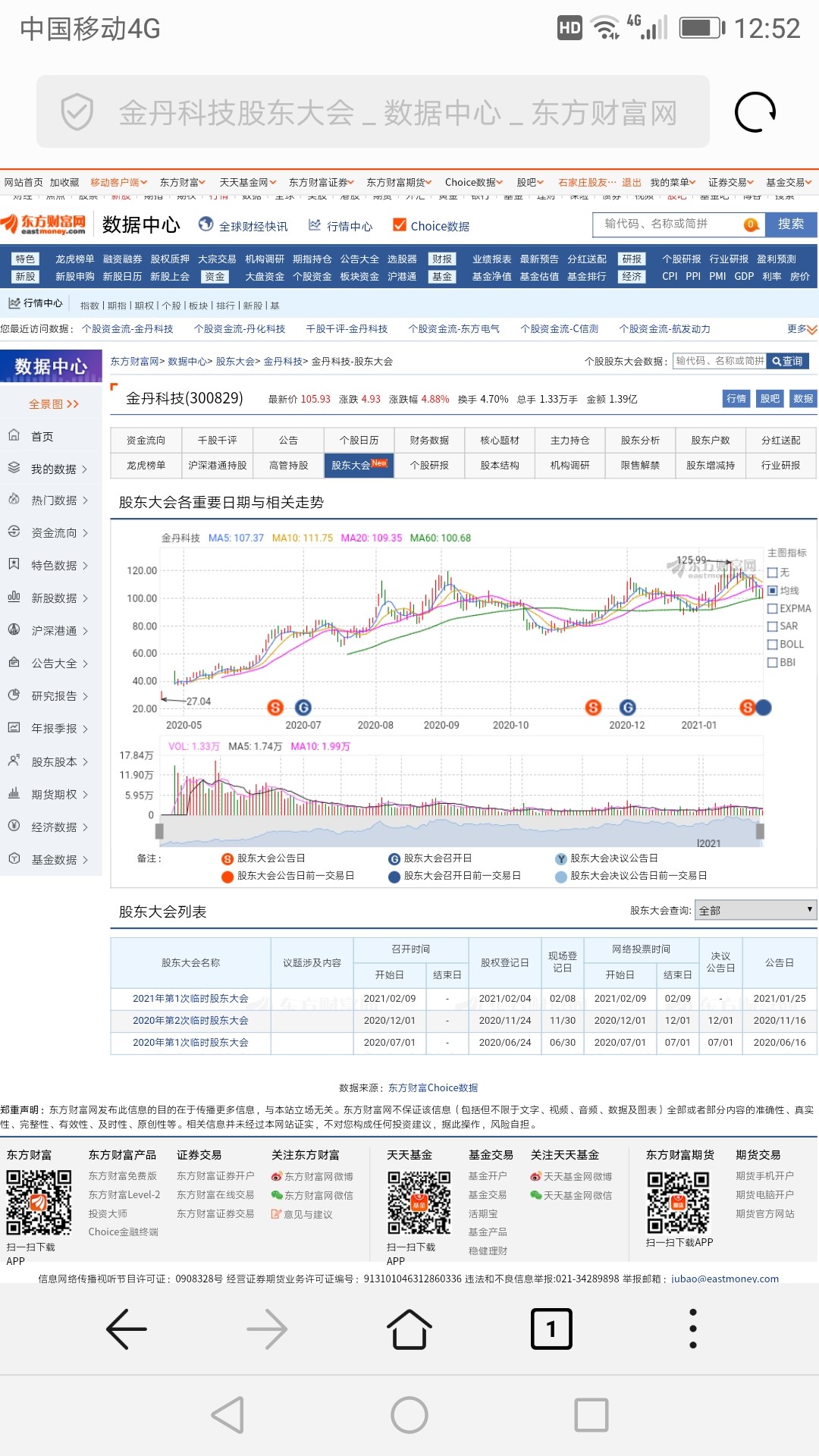
Task: Click the 搜索 search button
Action: click(790, 224)
